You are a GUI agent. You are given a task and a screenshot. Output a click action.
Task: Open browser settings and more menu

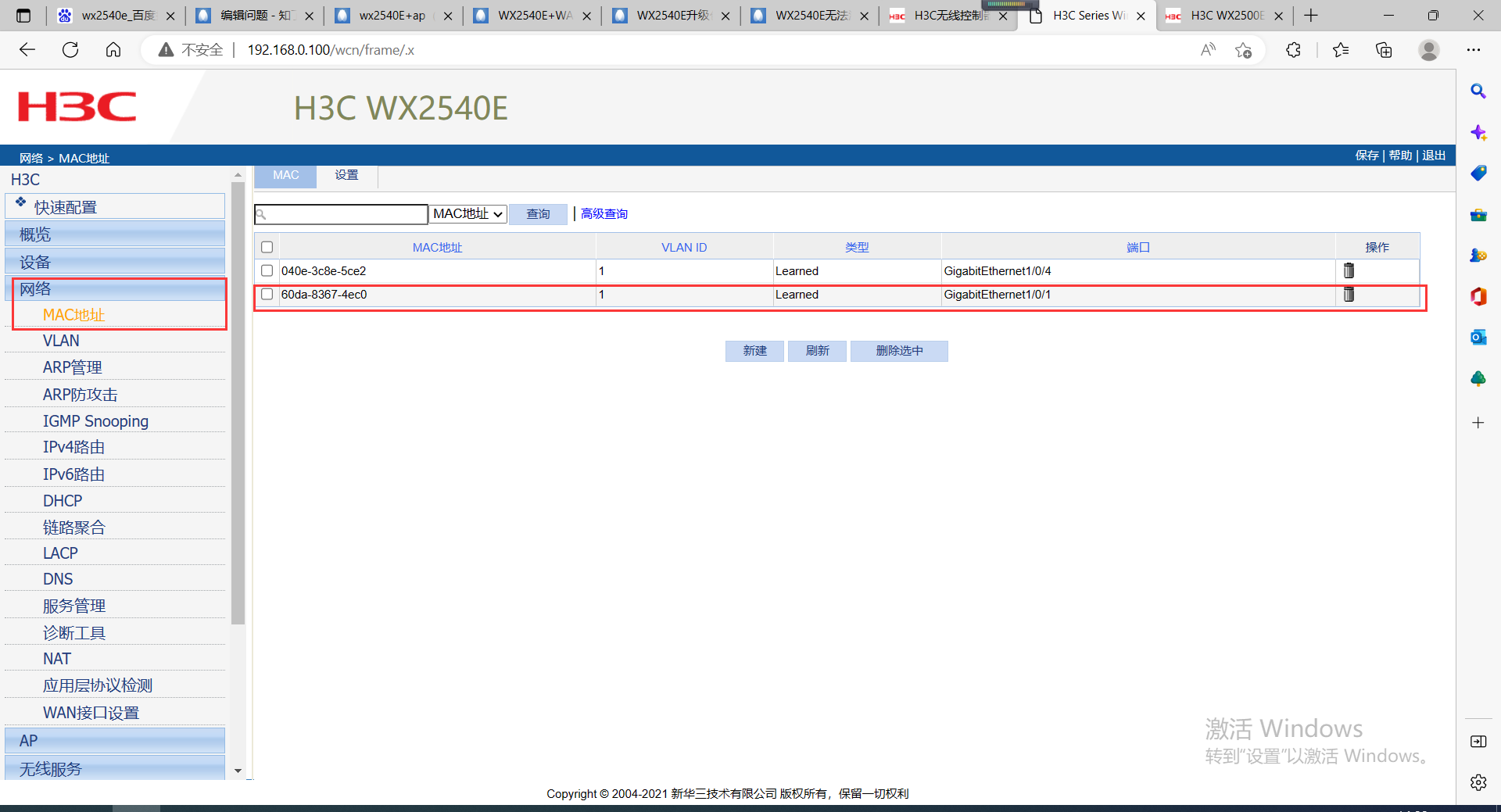click(x=1474, y=50)
